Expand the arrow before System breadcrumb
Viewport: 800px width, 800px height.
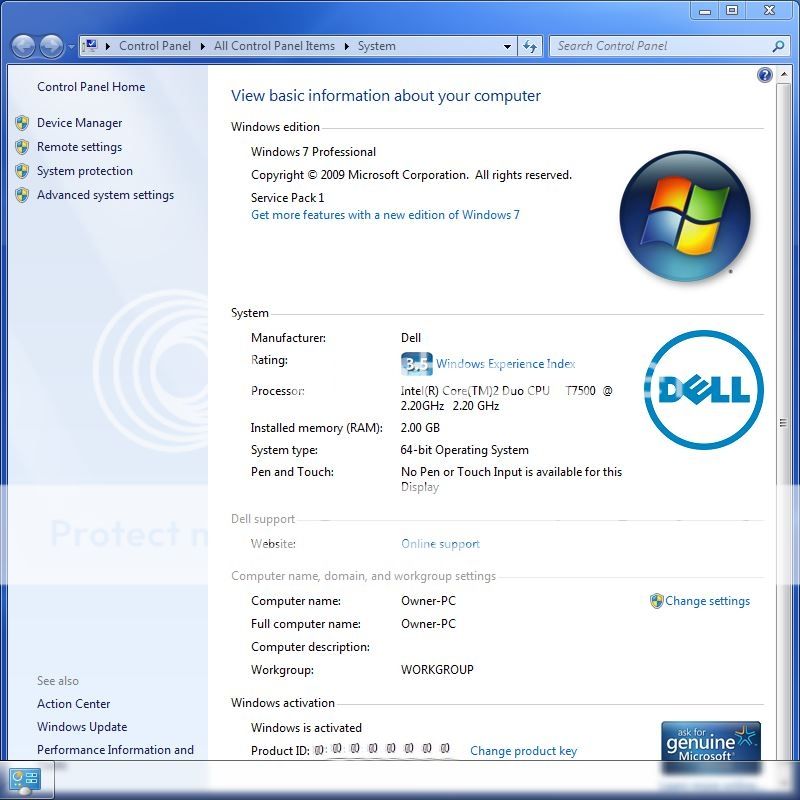click(346, 46)
